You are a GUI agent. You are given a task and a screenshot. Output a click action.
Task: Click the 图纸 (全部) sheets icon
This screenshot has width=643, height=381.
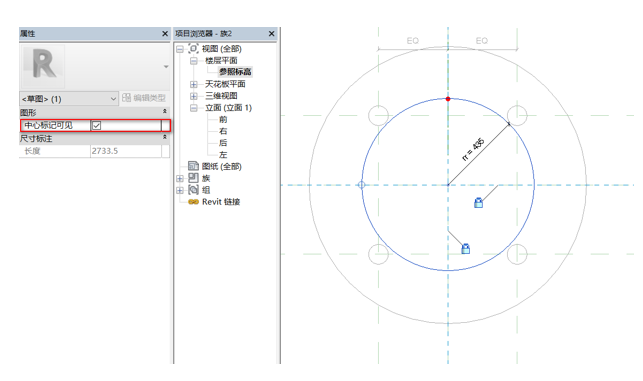(x=193, y=166)
